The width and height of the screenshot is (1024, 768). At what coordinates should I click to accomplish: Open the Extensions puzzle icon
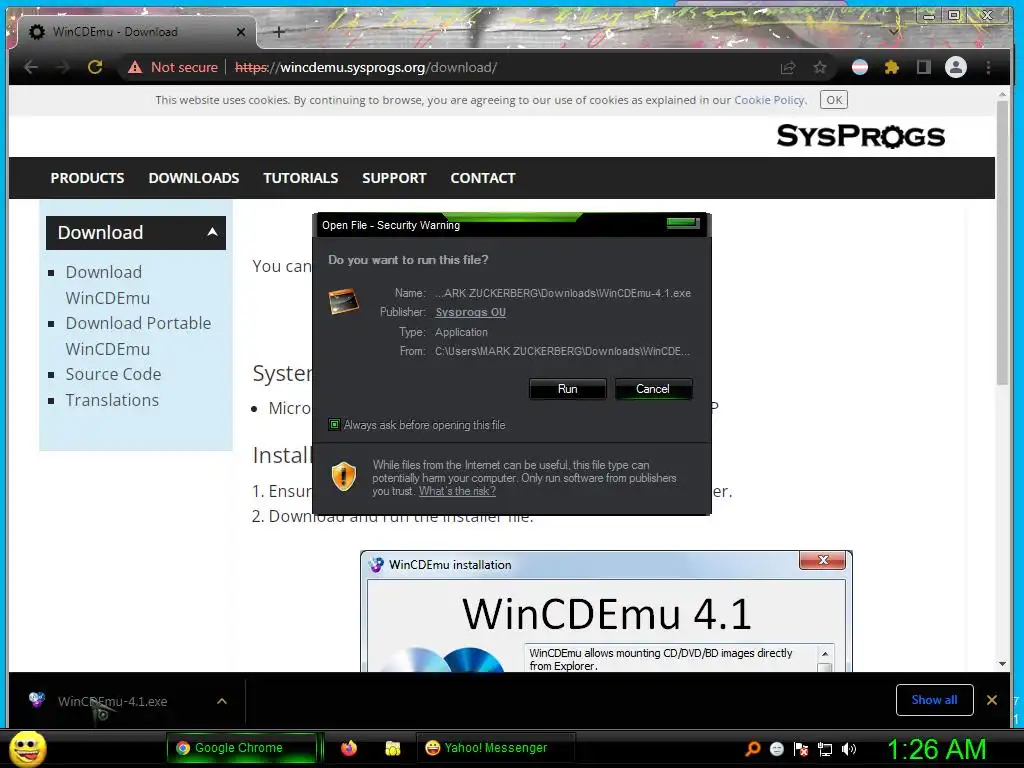pyautogui.click(x=891, y=67)
